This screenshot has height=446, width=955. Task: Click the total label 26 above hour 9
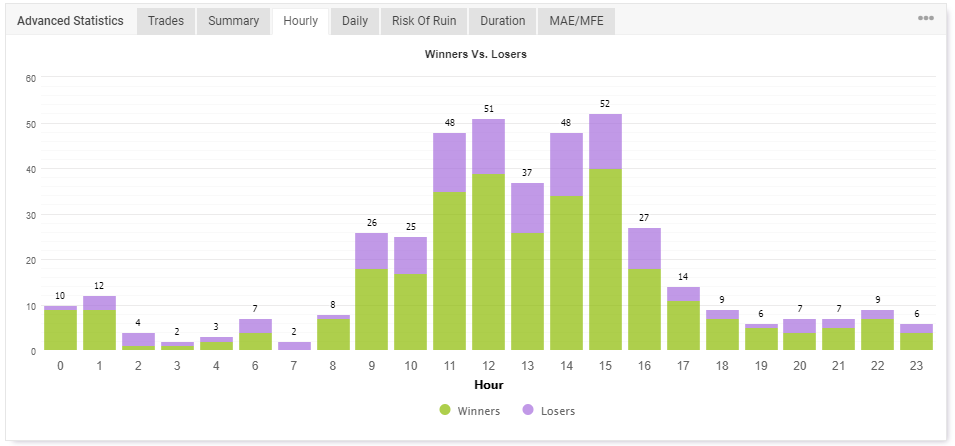coord(372,223)
